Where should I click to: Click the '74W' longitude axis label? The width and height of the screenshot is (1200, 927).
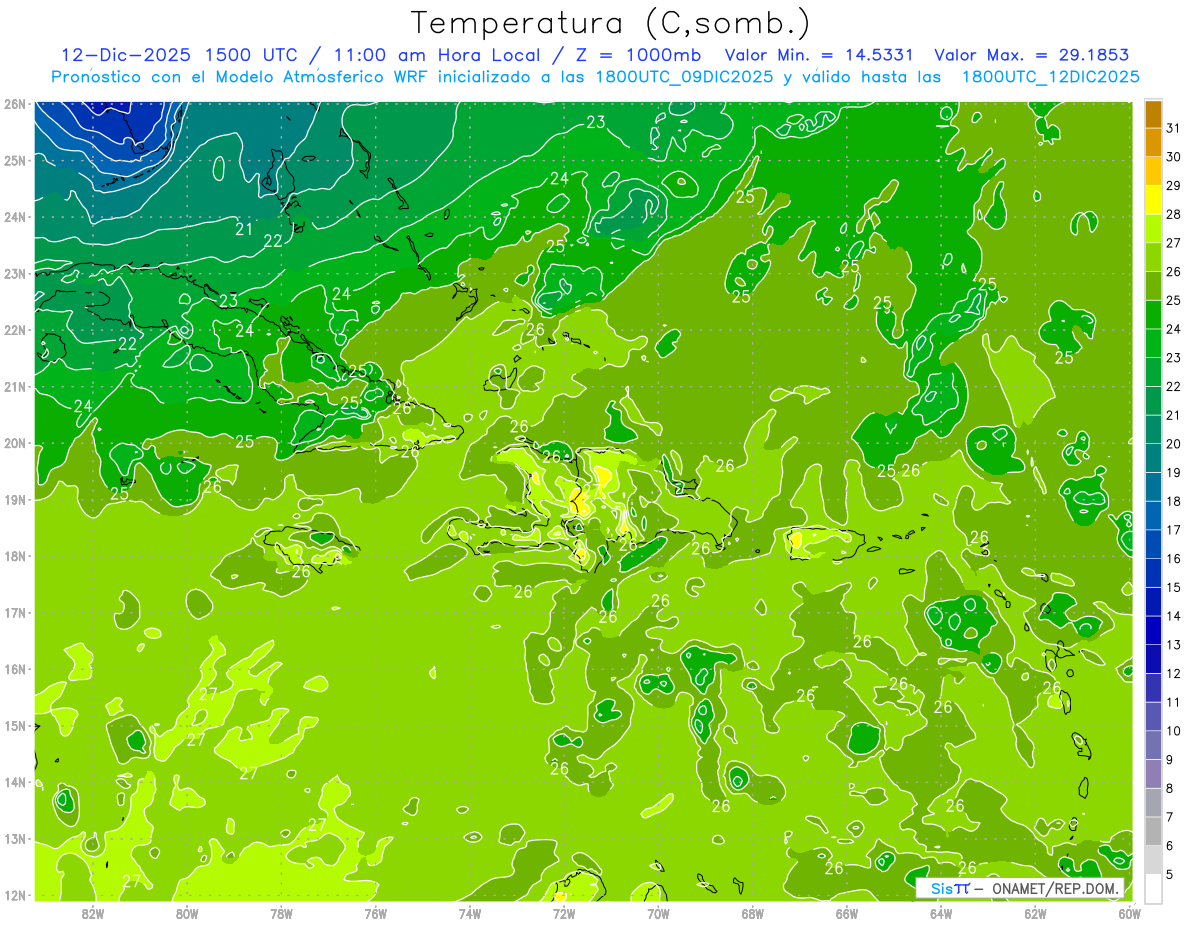(x=470, y=912)
